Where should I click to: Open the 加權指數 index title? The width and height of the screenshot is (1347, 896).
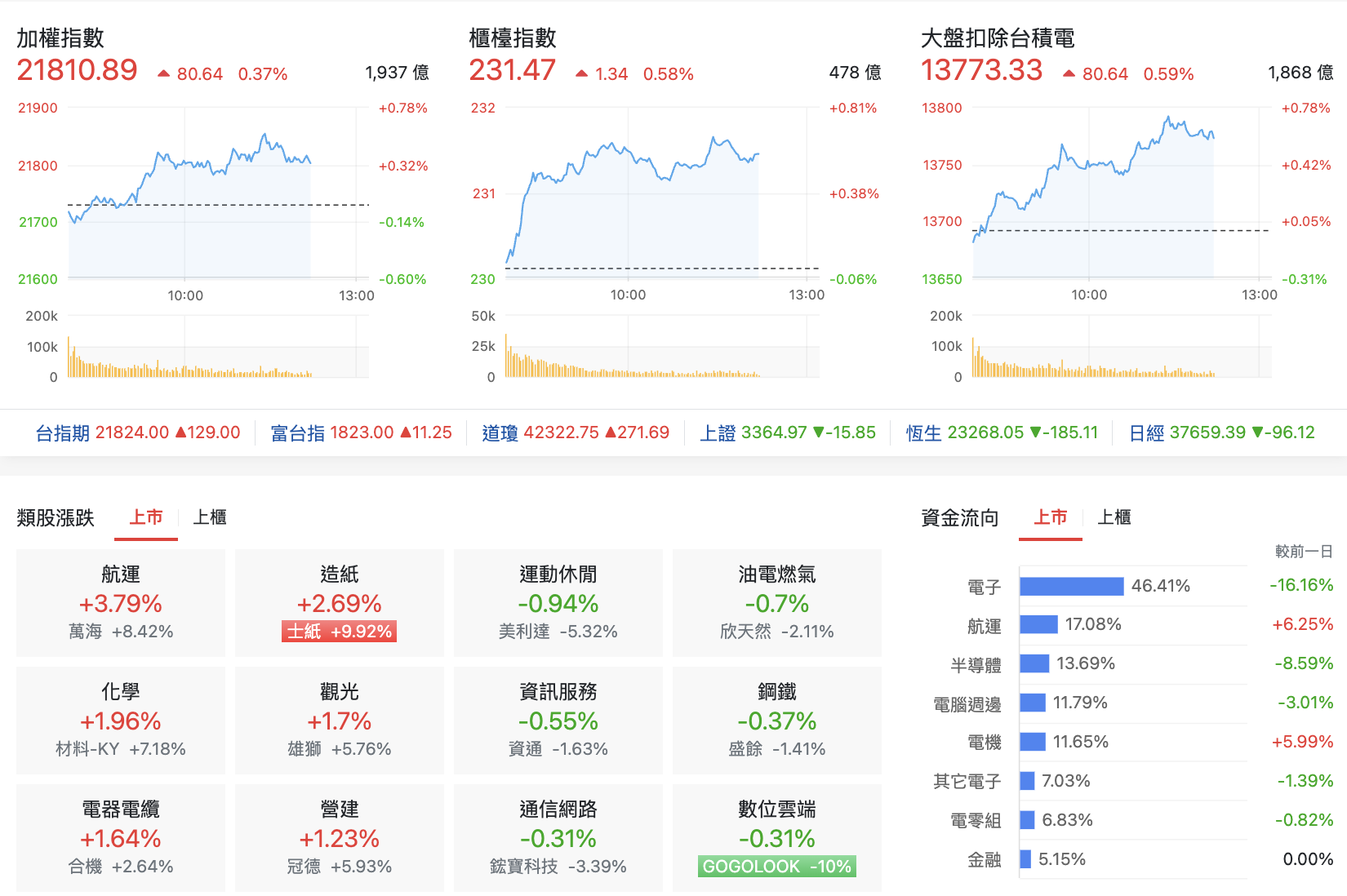click(60, 38)
